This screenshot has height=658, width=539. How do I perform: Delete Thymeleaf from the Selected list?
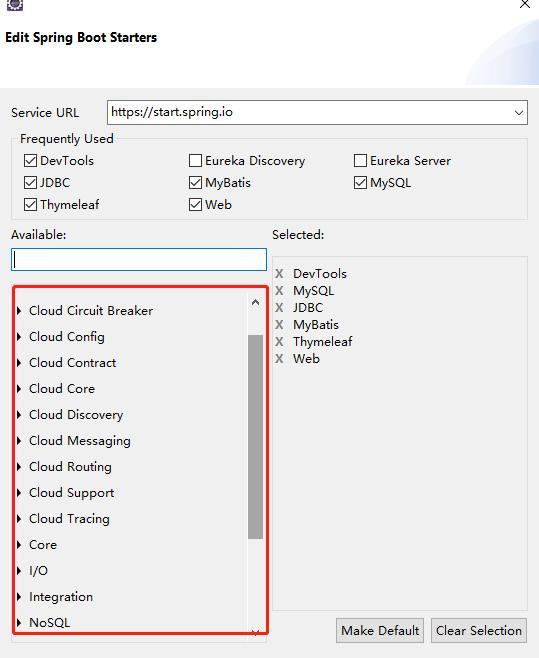[279, 342]
